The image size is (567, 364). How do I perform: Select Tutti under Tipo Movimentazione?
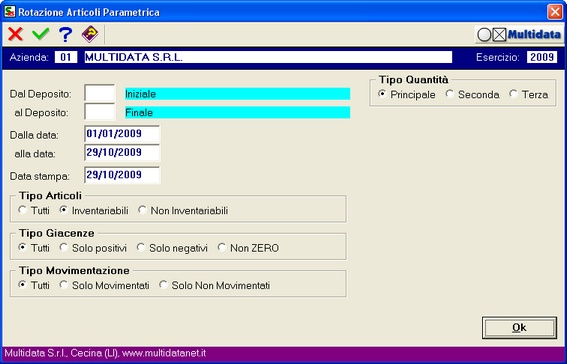coord(34,285)
